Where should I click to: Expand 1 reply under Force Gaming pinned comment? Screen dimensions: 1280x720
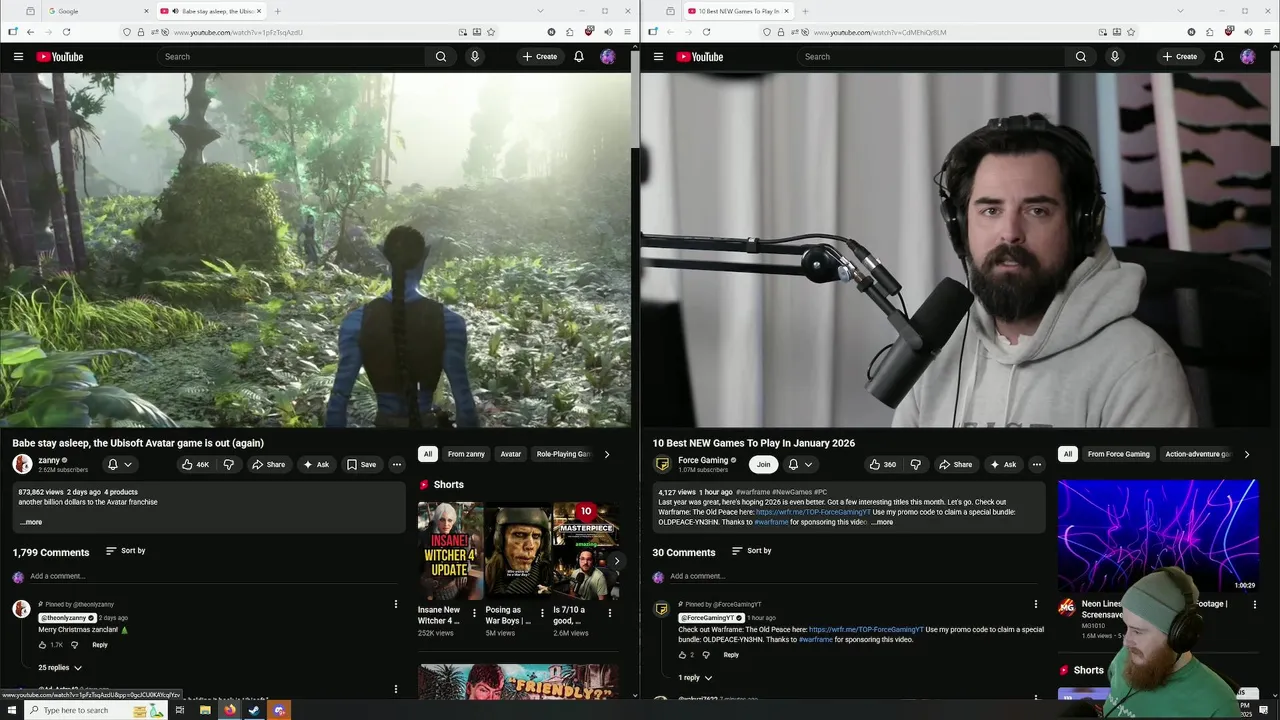click(695, 677)
